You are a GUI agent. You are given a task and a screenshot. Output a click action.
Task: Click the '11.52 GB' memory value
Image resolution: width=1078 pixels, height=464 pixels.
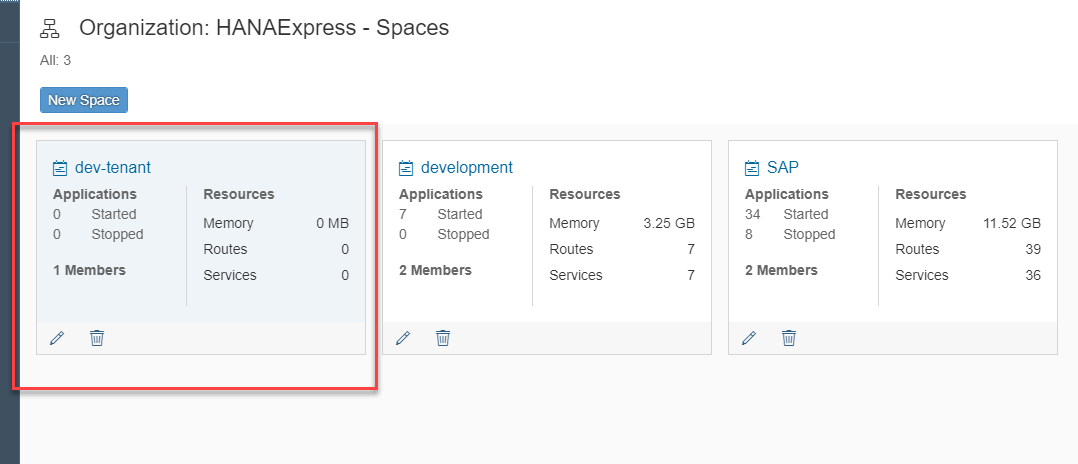[x=1012, y=223]
